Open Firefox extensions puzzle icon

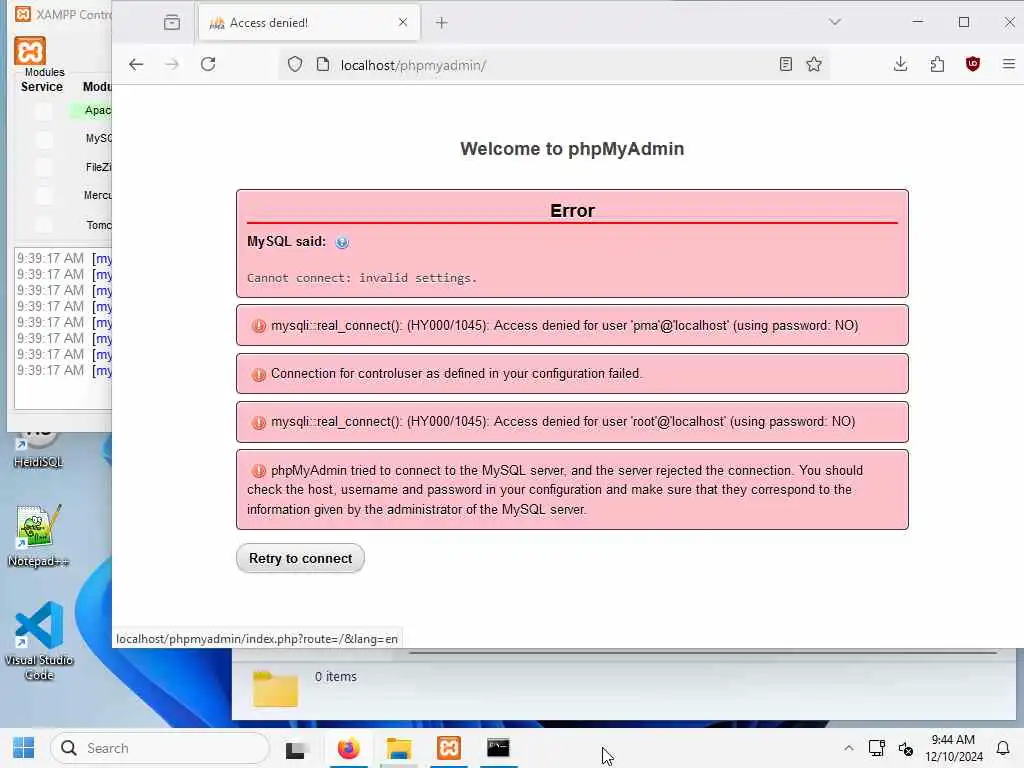[x=937, y=64]
